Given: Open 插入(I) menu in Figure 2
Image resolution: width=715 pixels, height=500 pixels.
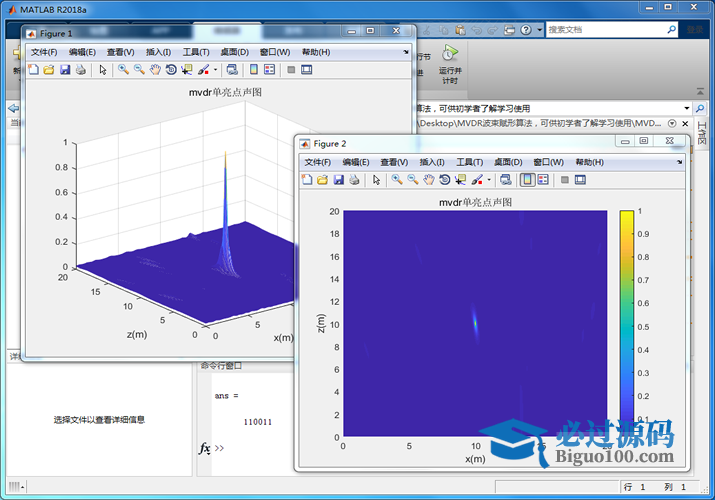Looking at the screenshot, I should pyautogui.click(x=432, y=162).
